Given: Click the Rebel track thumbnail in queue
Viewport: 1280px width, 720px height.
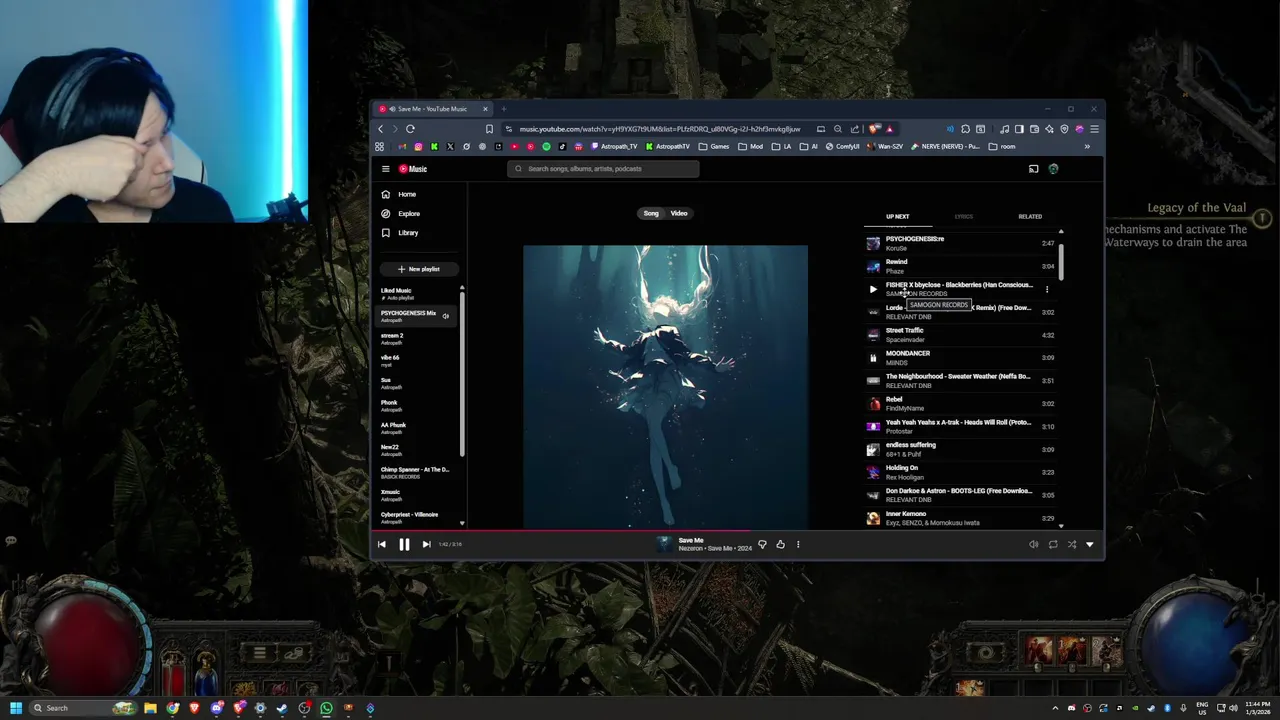Looking at the screenshot, I should pos(873,404).
